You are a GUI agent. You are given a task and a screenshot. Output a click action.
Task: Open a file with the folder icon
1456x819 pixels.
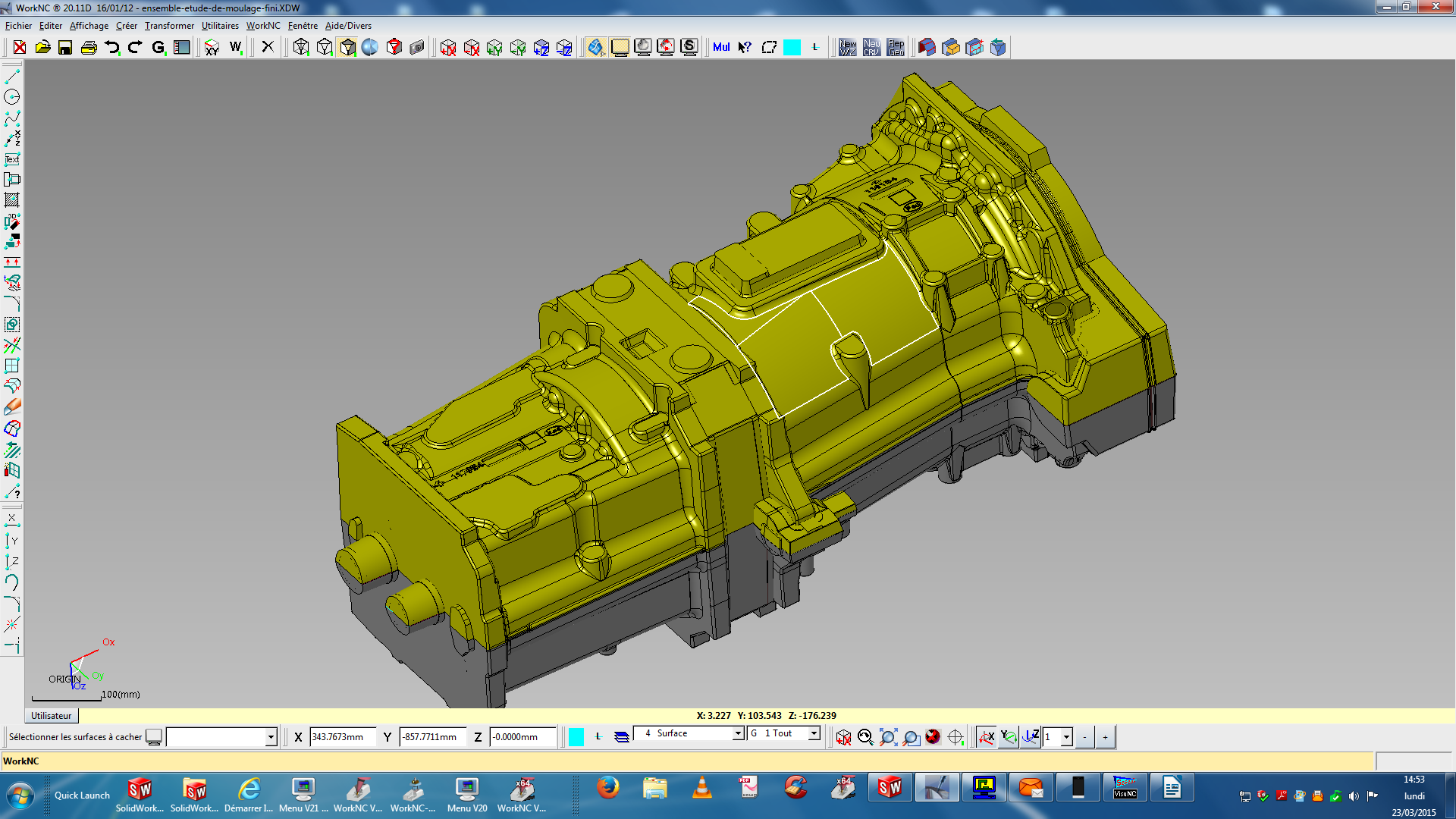tap(42, 47)
